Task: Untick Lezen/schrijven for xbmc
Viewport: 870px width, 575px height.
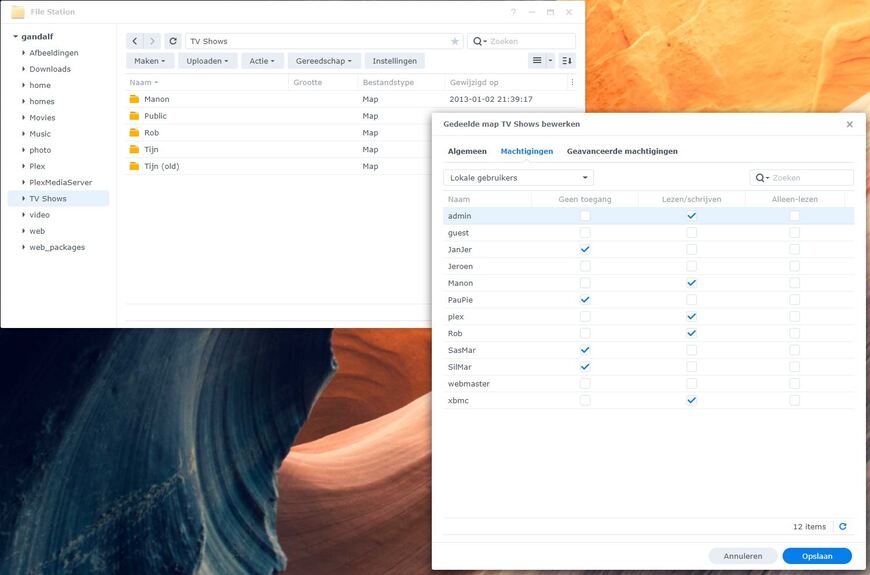Action: (x=691, y=400)
